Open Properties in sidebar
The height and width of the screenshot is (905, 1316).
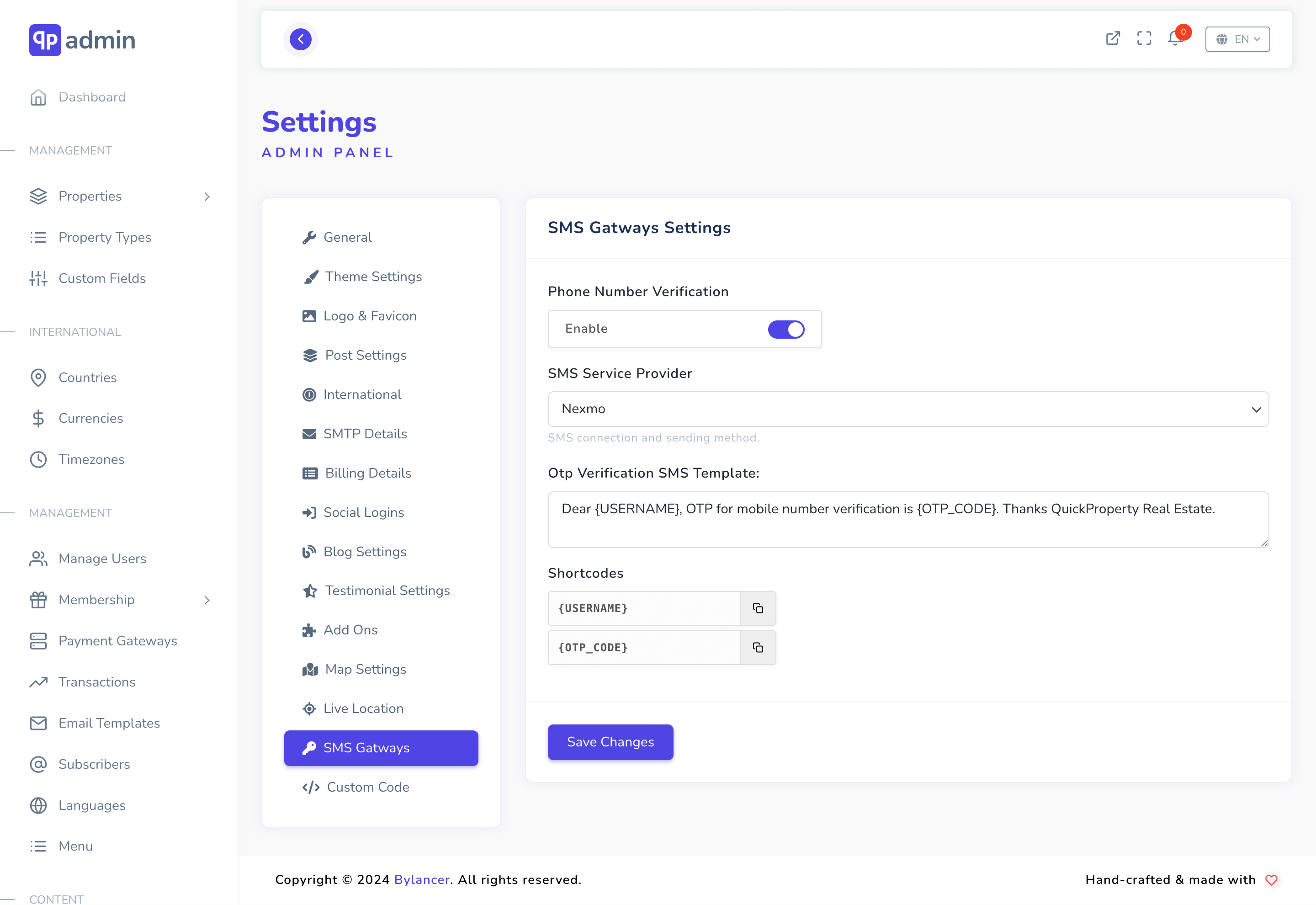90,196
